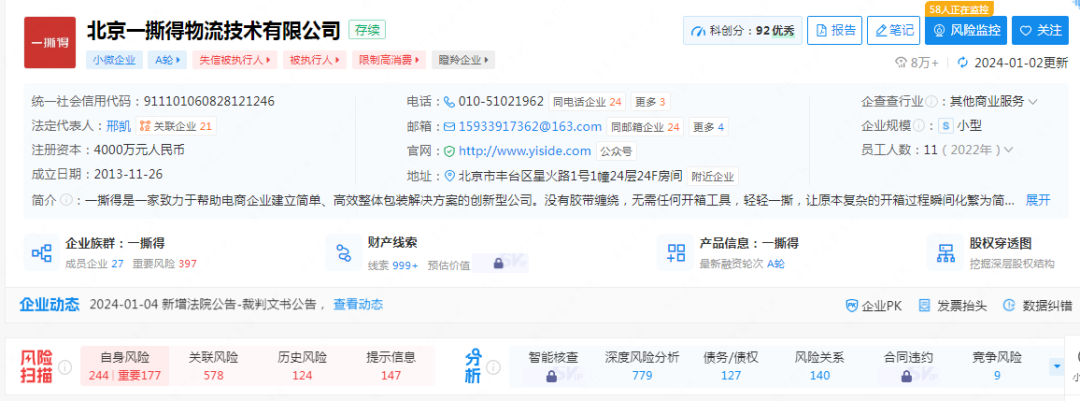Image resolution: width=1080 pixels, height=401 pixels.
Task: Click the refresh icon beside 2024-01-02更新
Action: (963, 62)
